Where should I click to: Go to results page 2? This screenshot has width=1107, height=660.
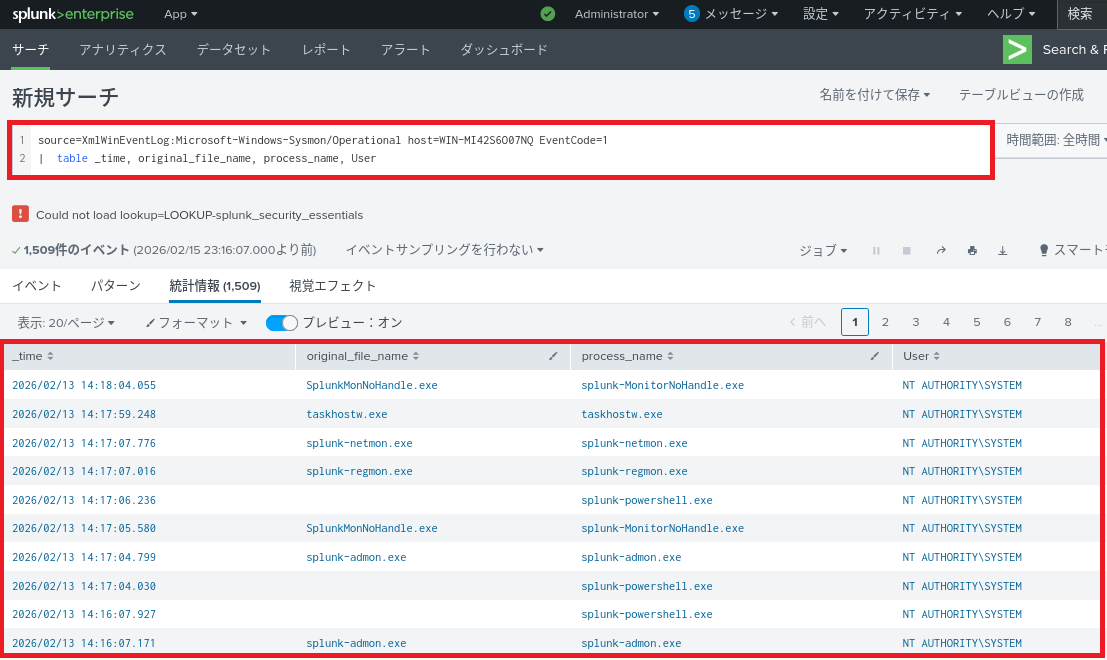[885, 322]
